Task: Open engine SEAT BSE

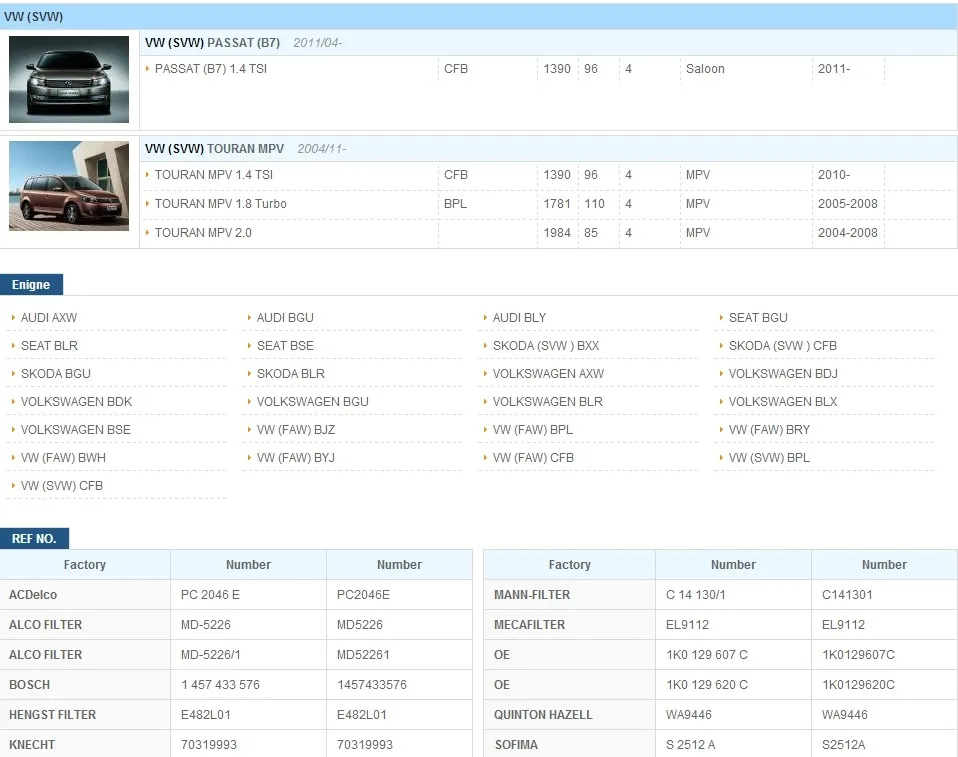Action: (x=285, y=346)
